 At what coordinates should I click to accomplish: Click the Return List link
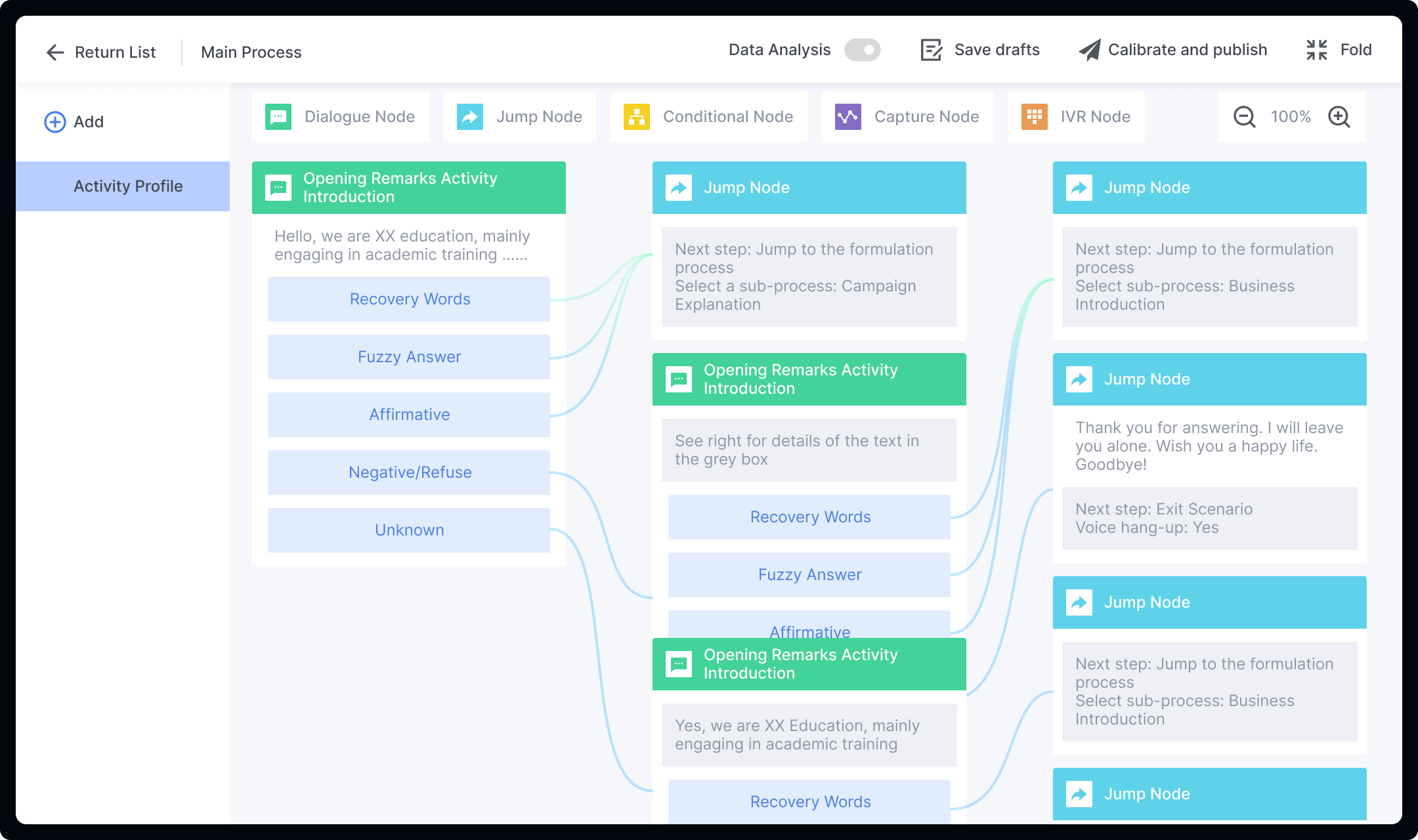coord(115,52)
